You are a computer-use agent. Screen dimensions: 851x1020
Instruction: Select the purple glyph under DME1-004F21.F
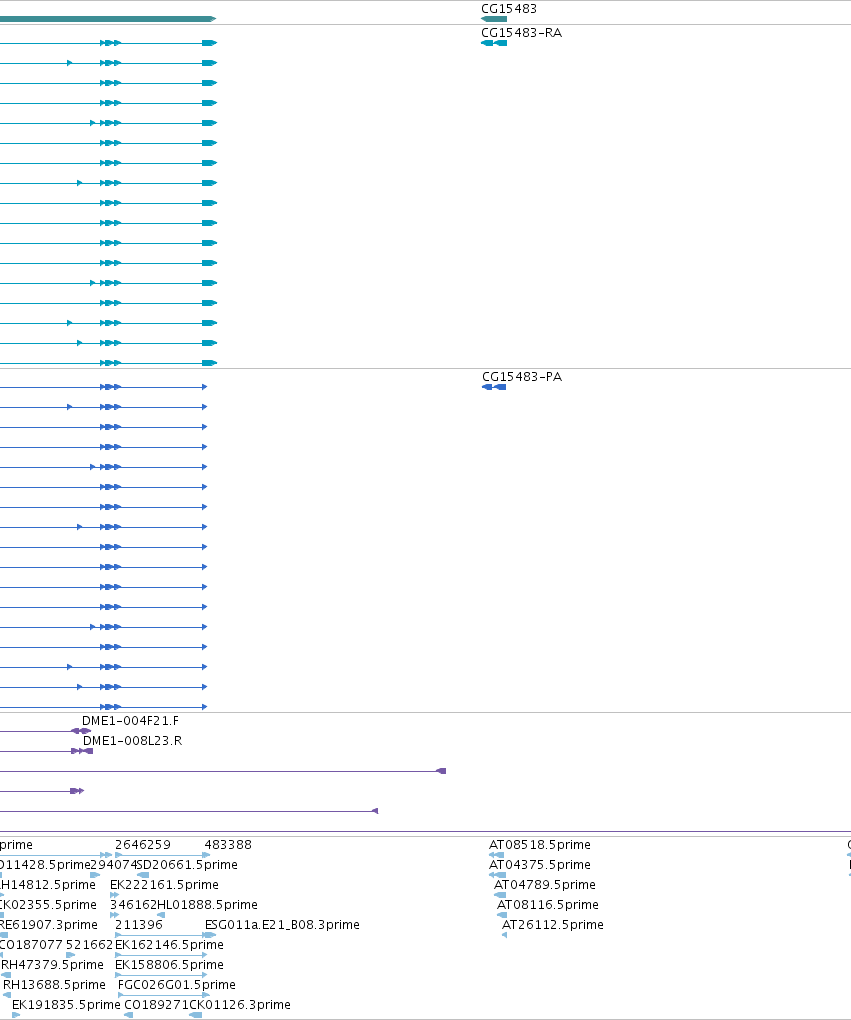point(81,731)
